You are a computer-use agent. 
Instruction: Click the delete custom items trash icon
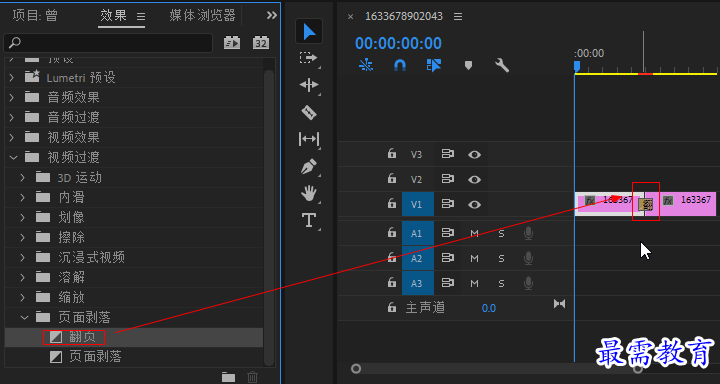pyautogui.click(x=252, y=377)
